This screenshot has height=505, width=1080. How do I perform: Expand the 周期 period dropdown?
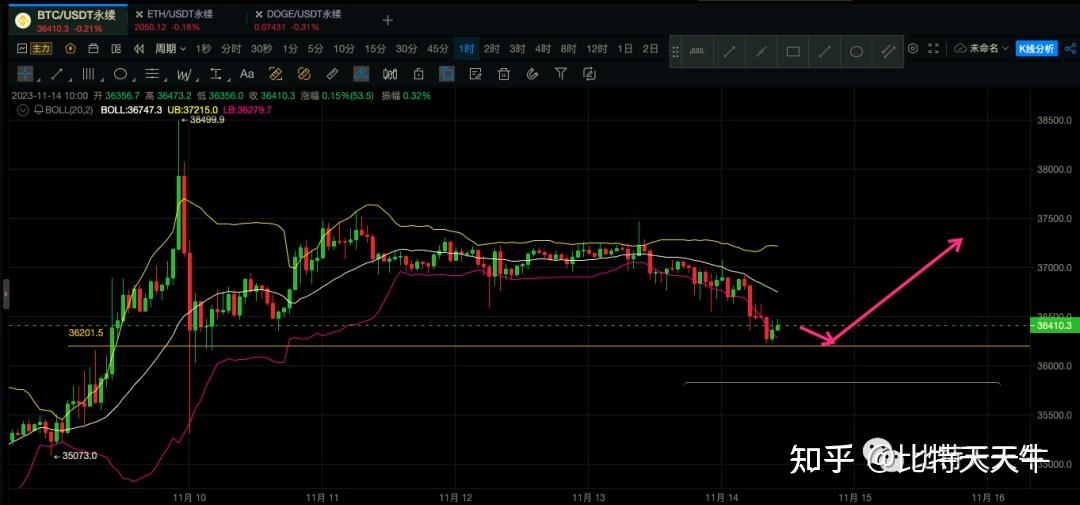coord(170,49)
